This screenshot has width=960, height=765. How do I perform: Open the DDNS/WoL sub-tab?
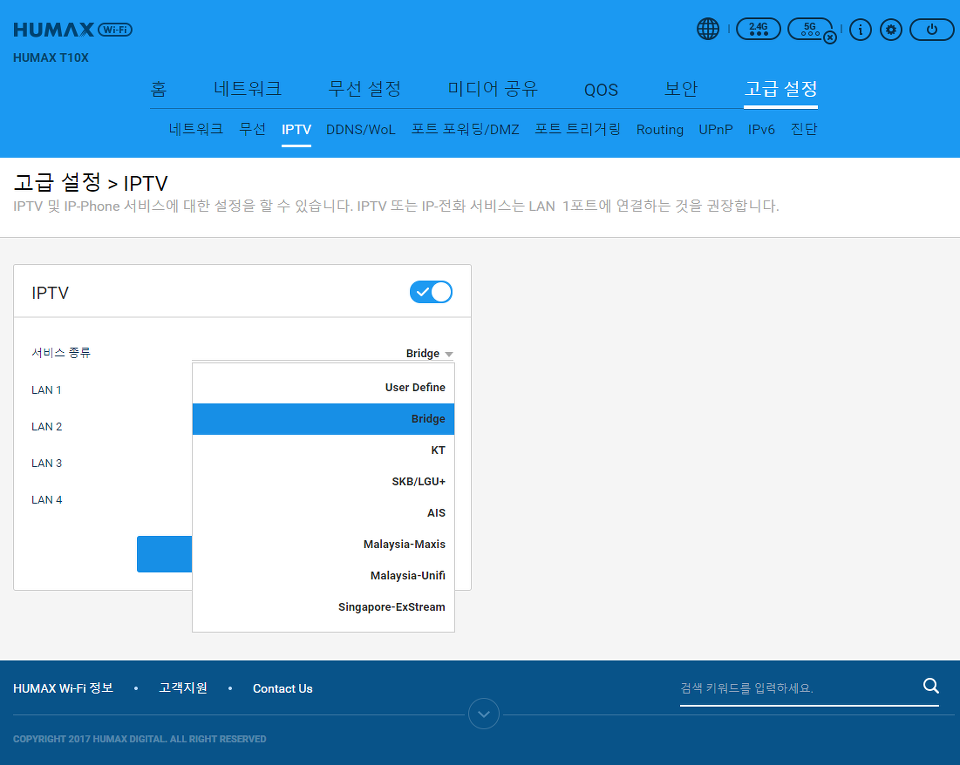(x=361, y=130)
